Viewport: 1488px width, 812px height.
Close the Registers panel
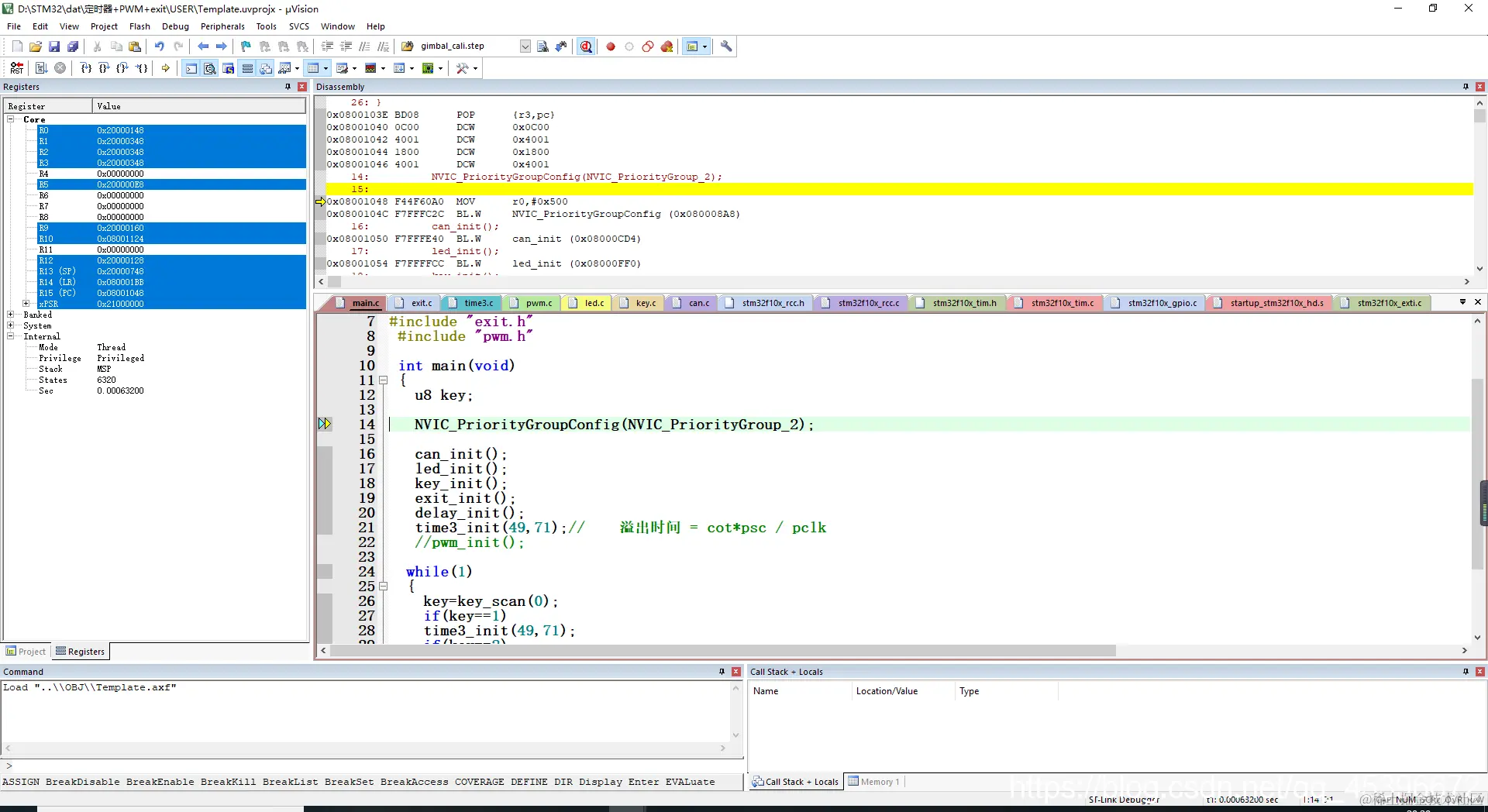click(302, 87)
